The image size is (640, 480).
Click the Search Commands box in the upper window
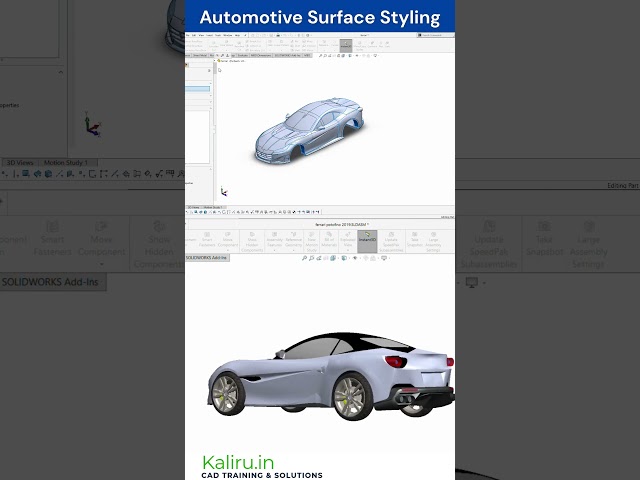[436, 35]
